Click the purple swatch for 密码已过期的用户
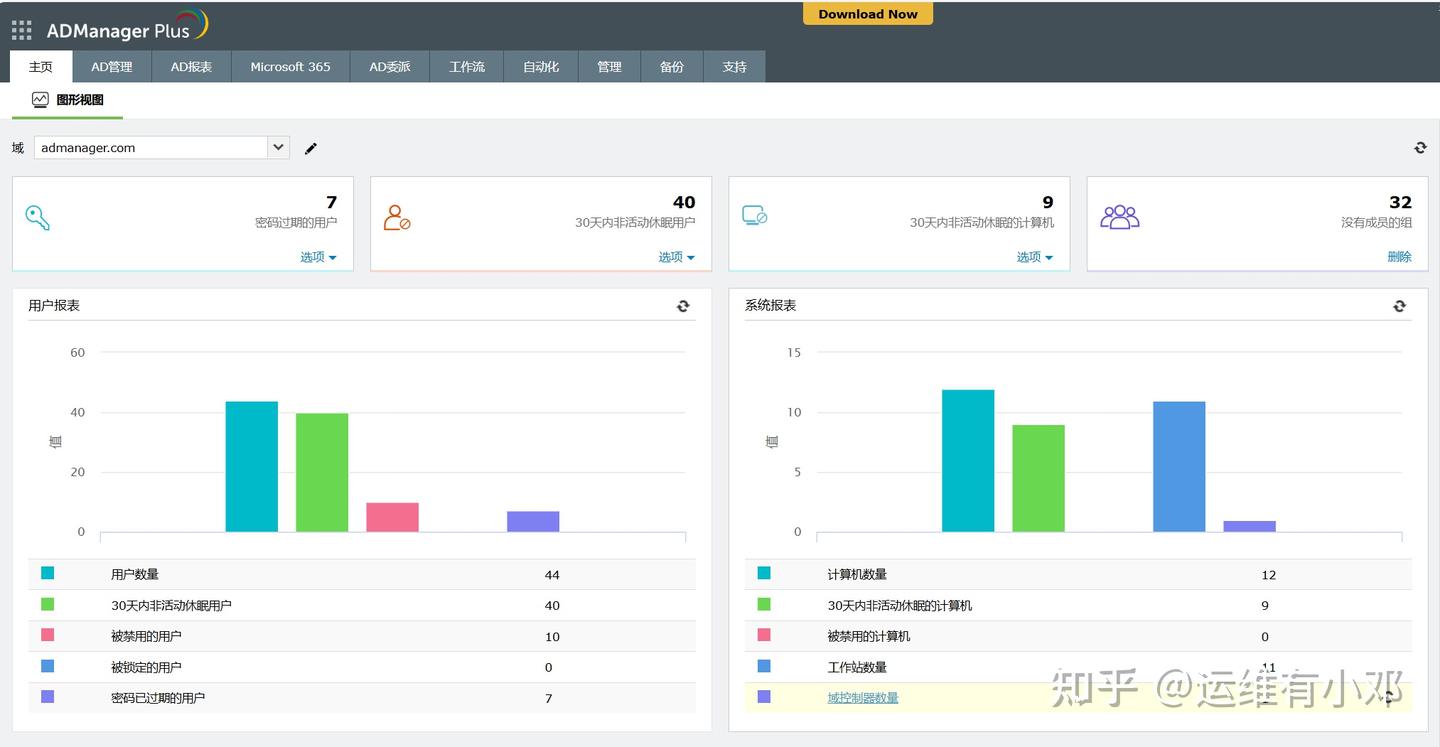The width and height of the screenshot is (1440, 747). [47, 697]
